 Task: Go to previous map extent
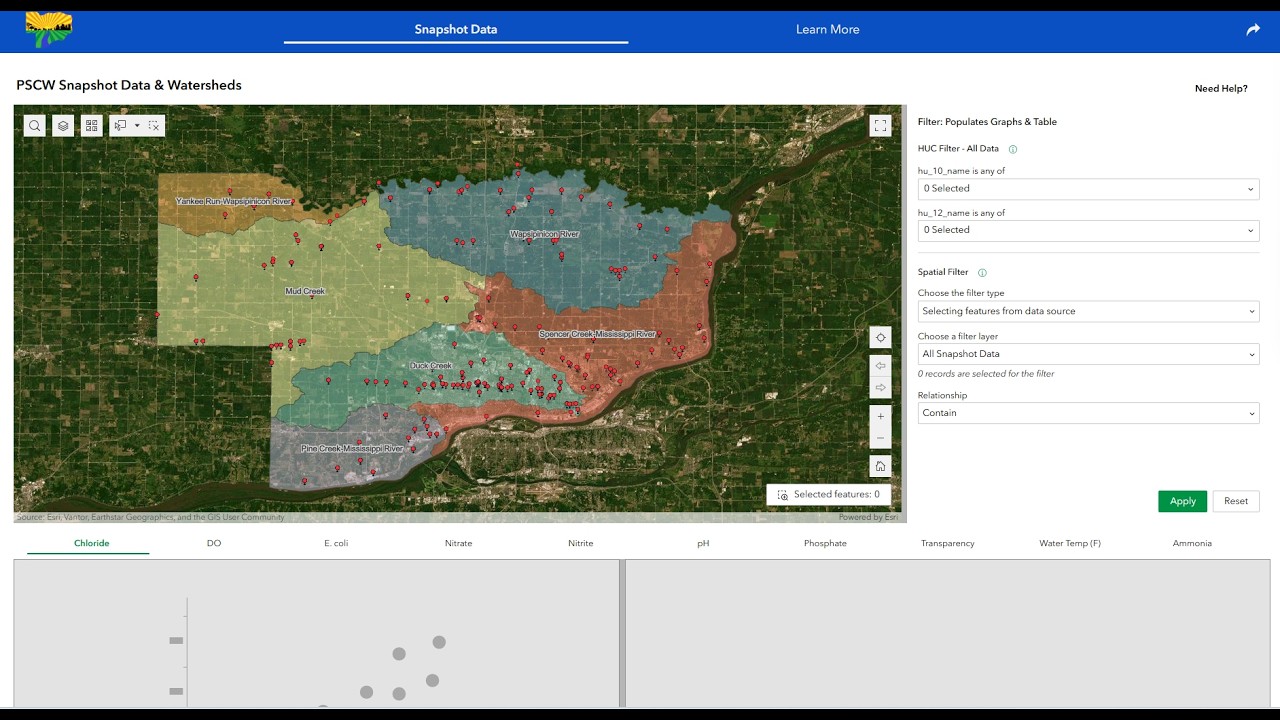pyautogui.click(x=880, y=366)
